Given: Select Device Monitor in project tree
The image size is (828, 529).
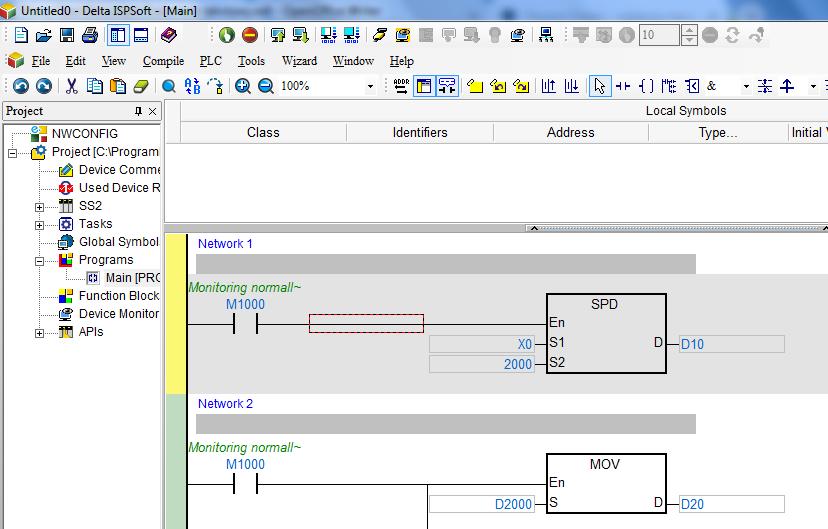Looking at the screenshot, I should (118, 314).
